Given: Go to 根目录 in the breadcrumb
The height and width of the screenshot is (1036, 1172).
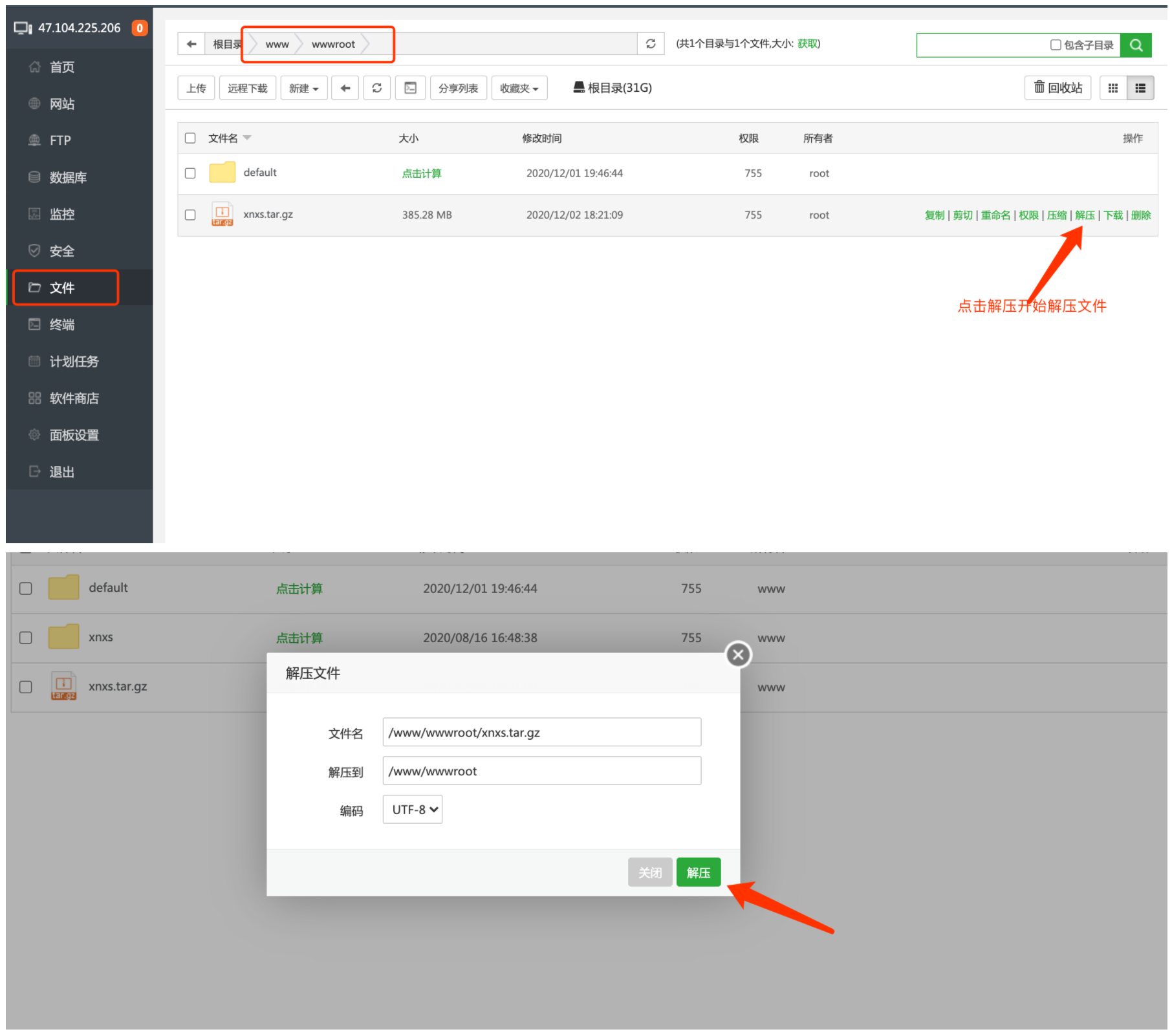Looking at the screenshot, I should pyautogui.click(x=227, y=44).
